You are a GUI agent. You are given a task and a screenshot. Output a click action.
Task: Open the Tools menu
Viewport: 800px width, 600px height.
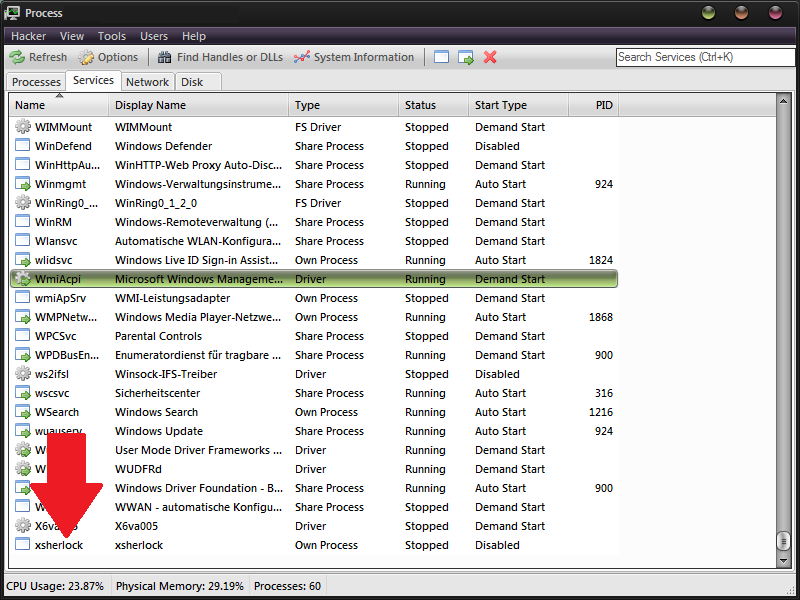(112, 36)
